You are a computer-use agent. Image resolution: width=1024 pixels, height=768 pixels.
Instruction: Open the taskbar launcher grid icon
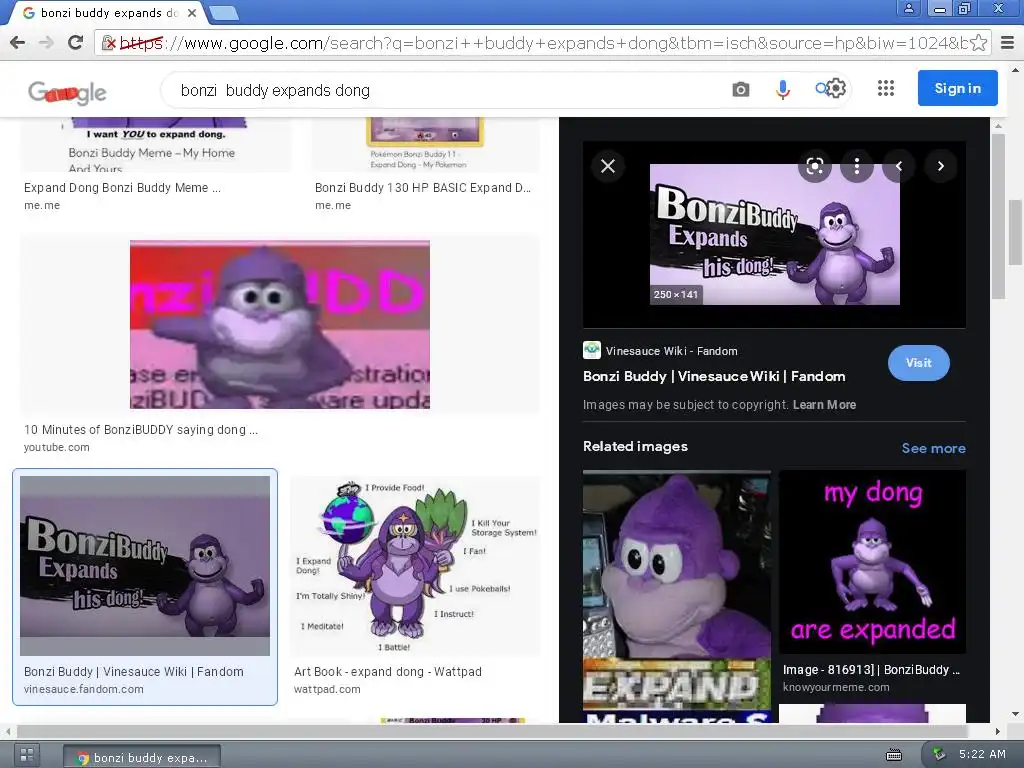[27, 756]
